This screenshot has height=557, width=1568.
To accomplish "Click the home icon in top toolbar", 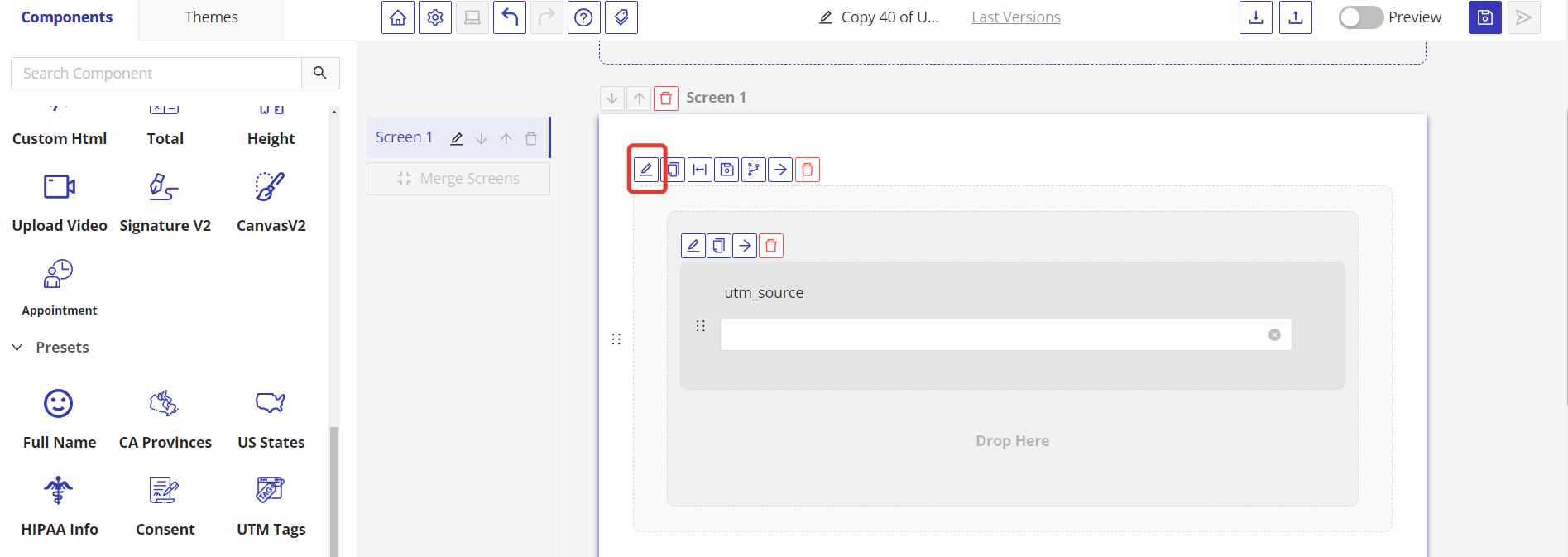I will click(x=398, y=17).
